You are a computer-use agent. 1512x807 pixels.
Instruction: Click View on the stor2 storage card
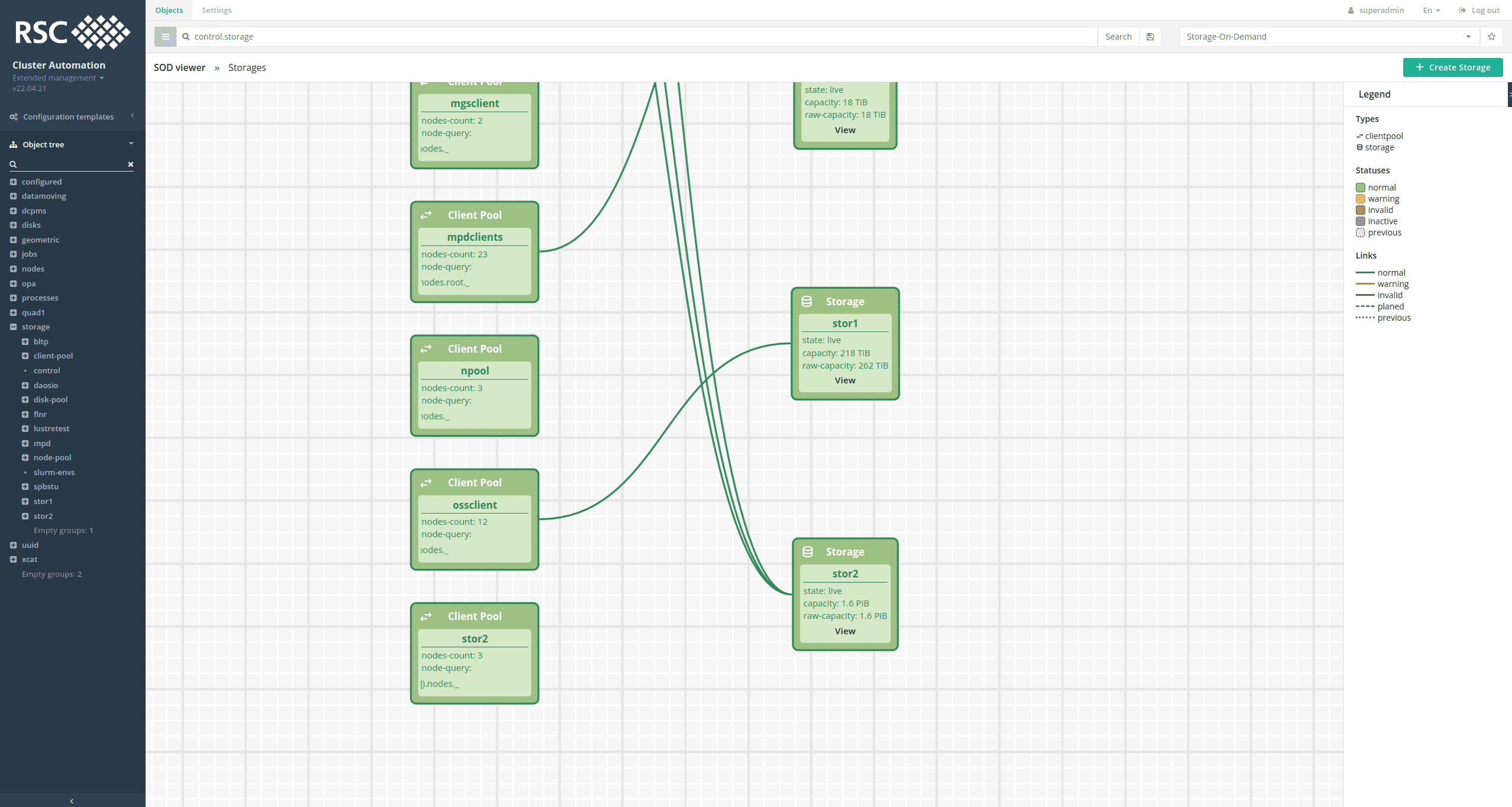click(x=844, y=631)
